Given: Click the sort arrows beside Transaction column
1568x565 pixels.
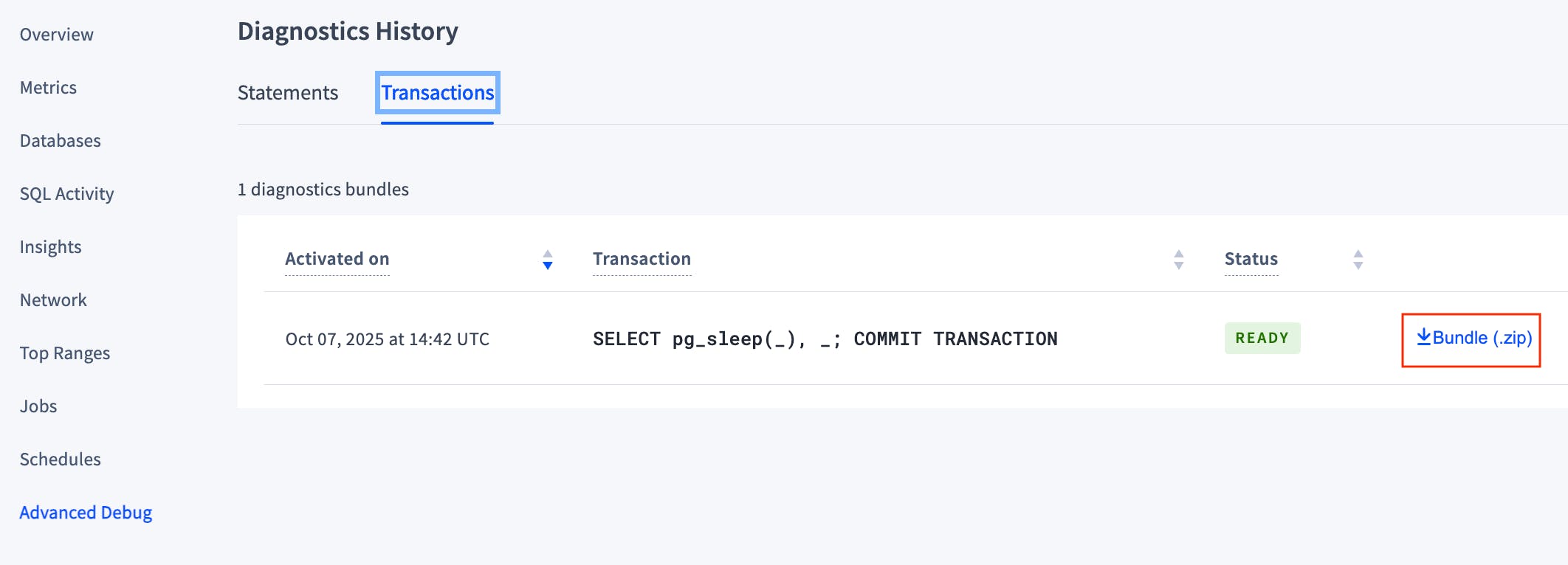Looking at the screenshot, I should point(1179,260).
